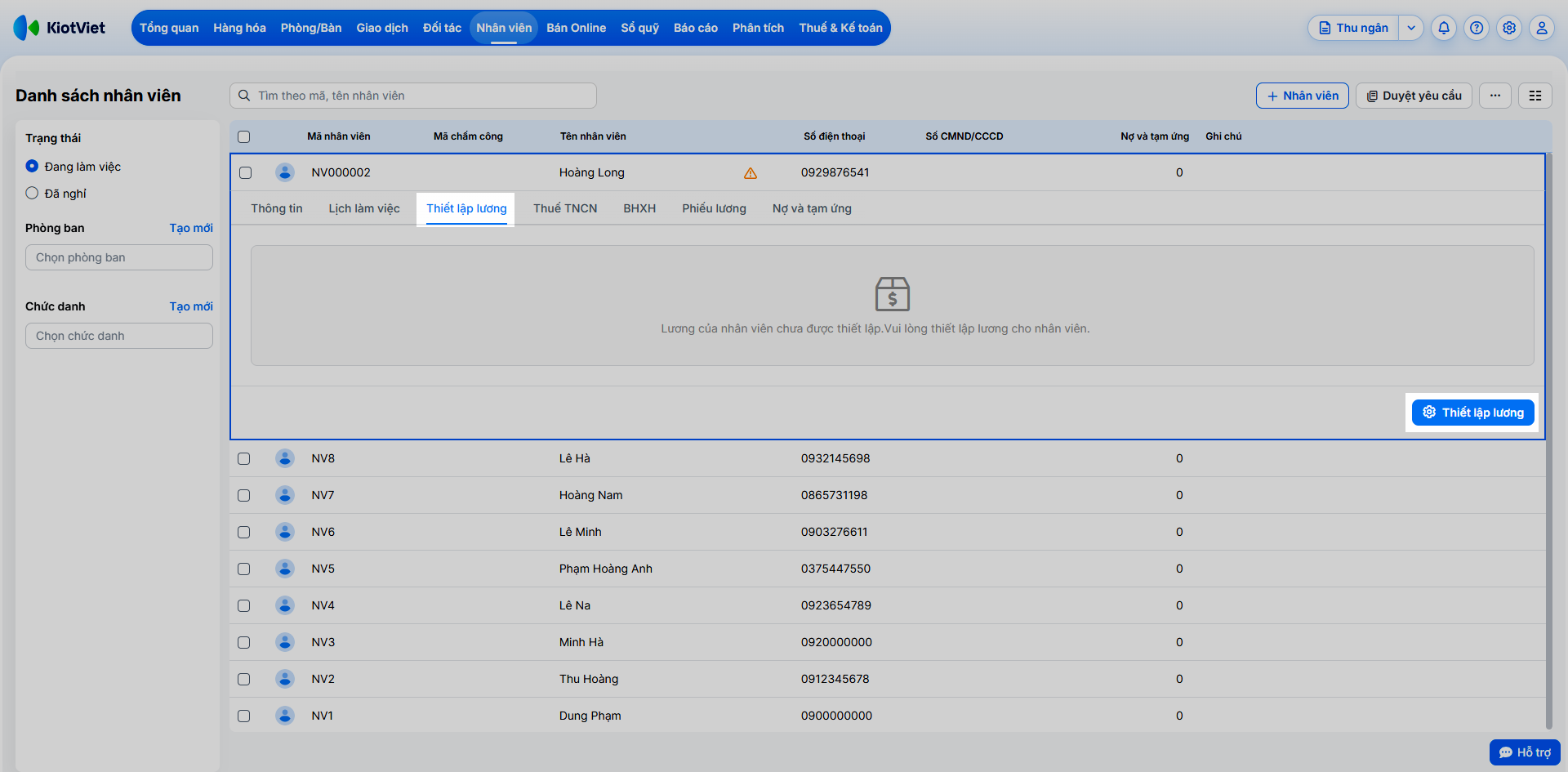Check the box for employee NV7
1568x772 pixels.
click(244, 495)
